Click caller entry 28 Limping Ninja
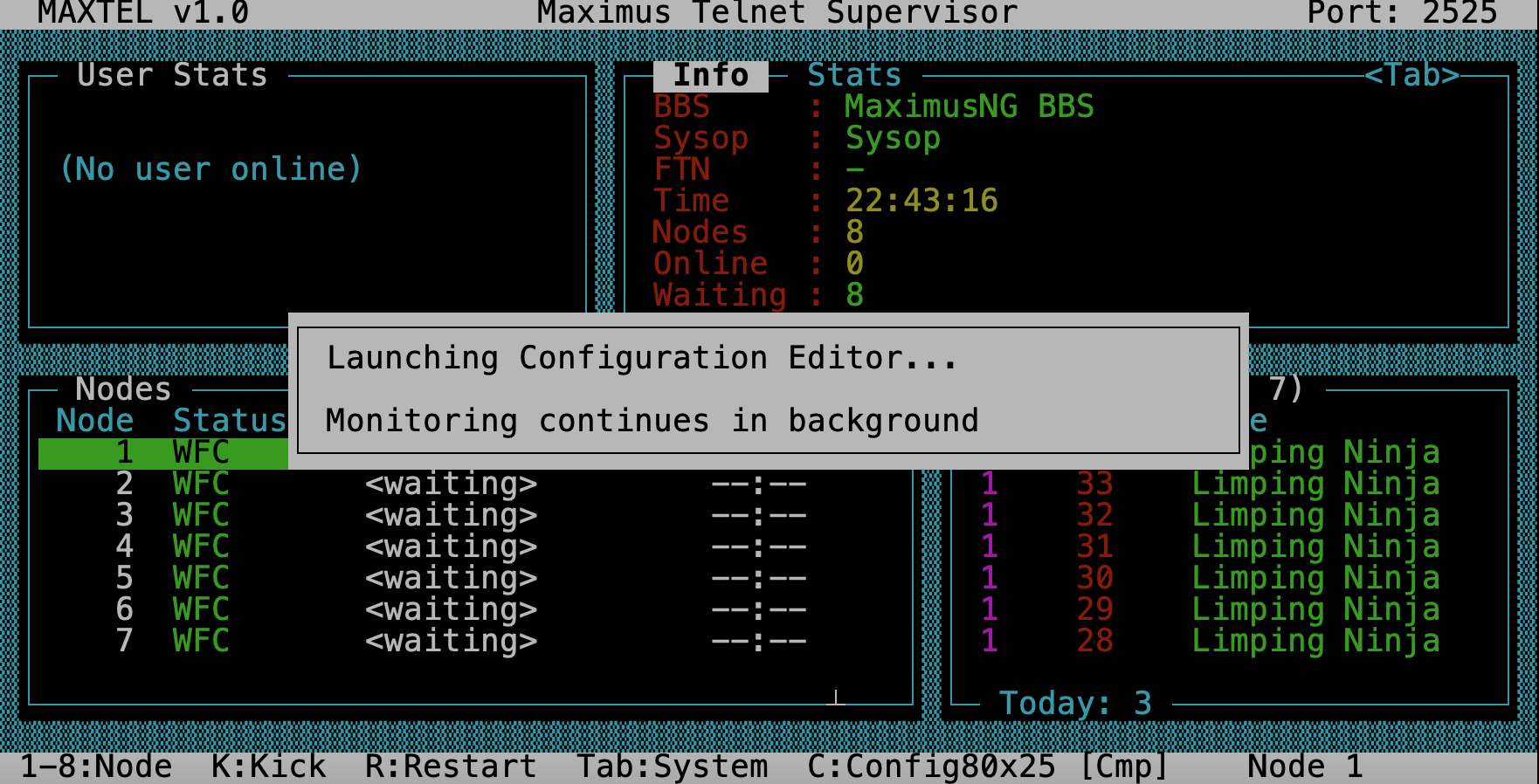Image resolution: width=1539 pixels, height=784 pixels. coord(1210,642)
